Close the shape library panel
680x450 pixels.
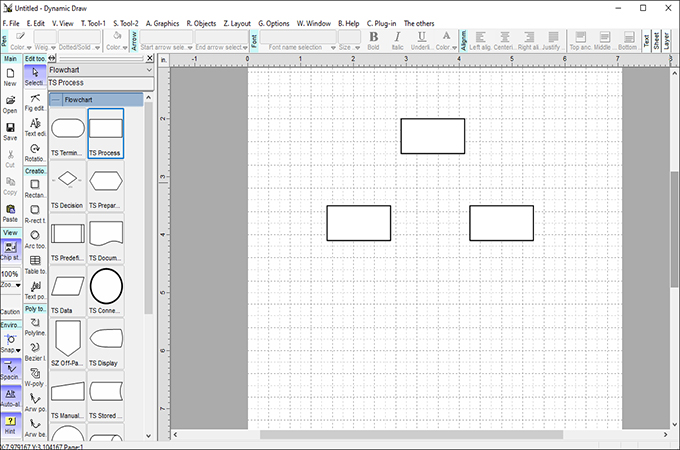tap(150, 58)
